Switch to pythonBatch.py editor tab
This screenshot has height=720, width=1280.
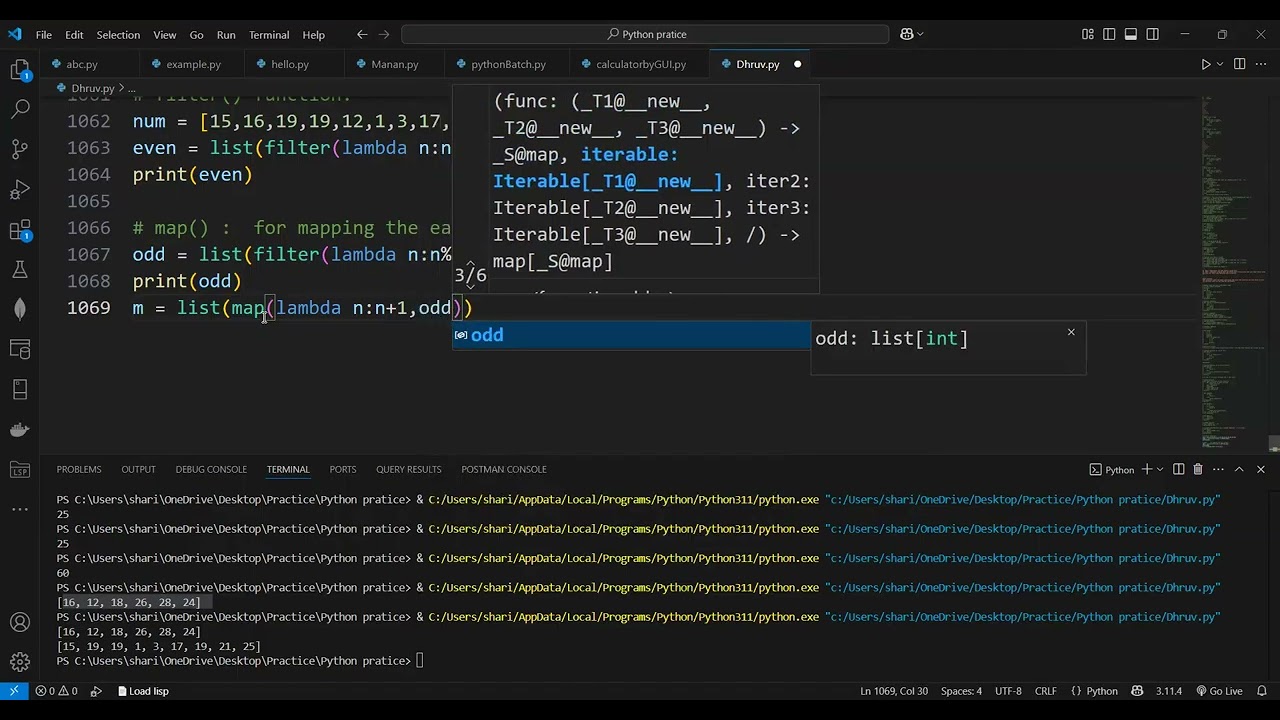508,64
